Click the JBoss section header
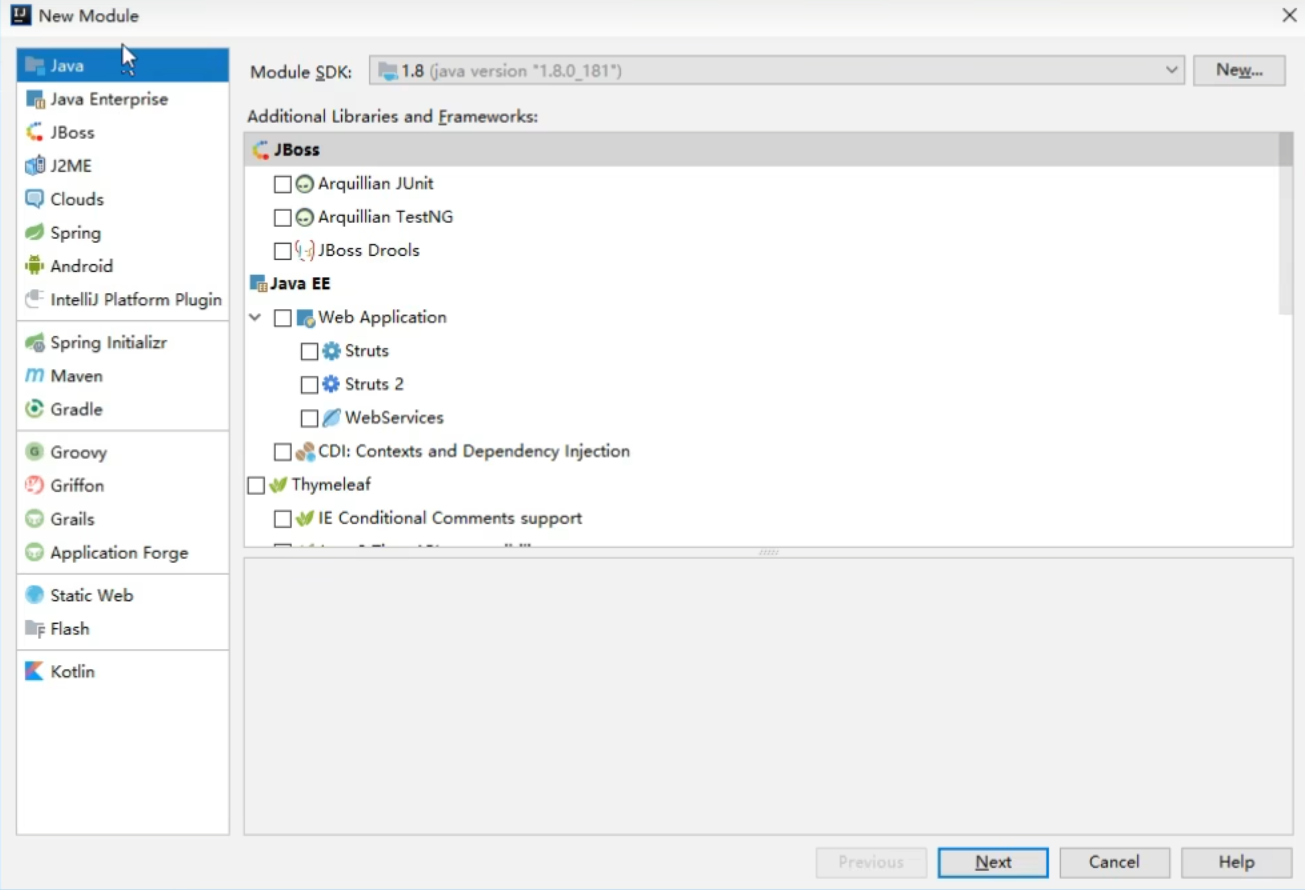 pos(761,150)
